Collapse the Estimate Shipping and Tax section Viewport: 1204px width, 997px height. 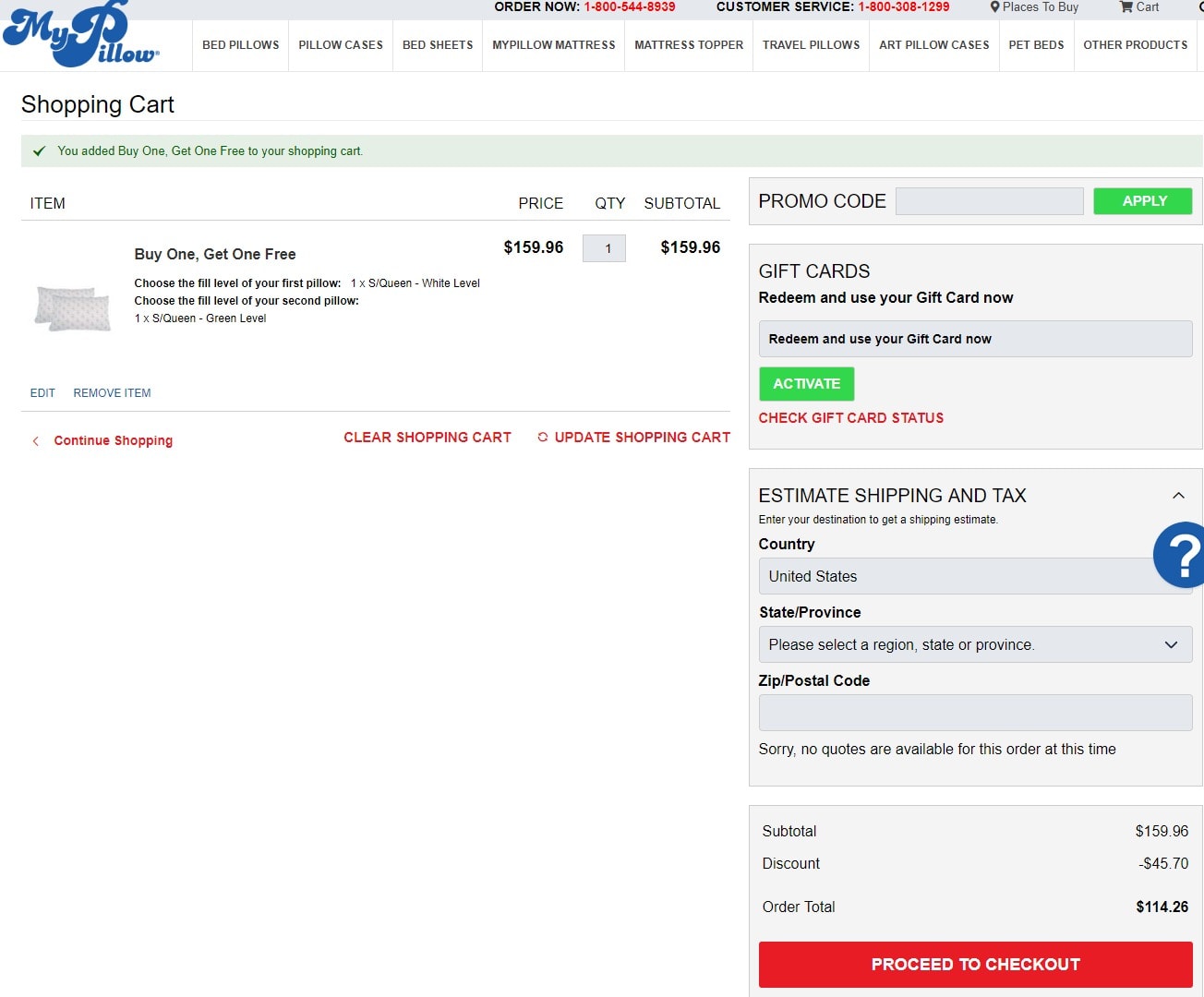(1178, 496)
